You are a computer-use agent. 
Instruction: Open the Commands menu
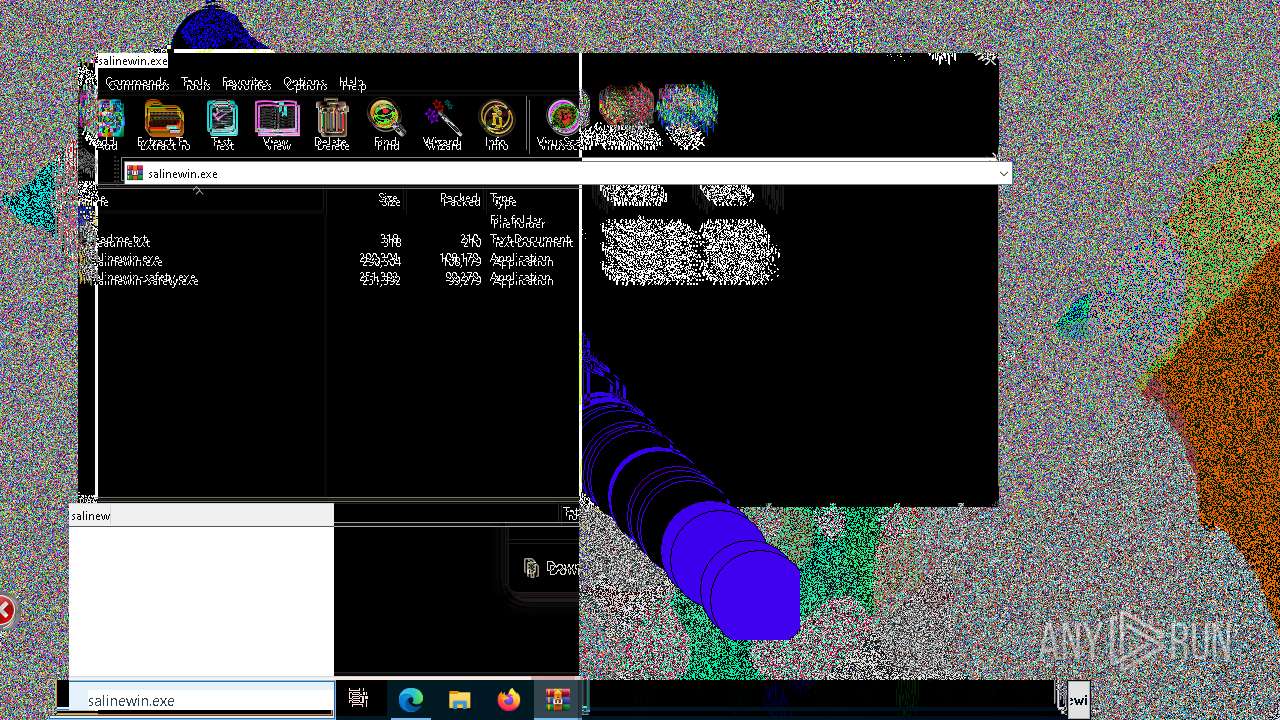(137, 83)
